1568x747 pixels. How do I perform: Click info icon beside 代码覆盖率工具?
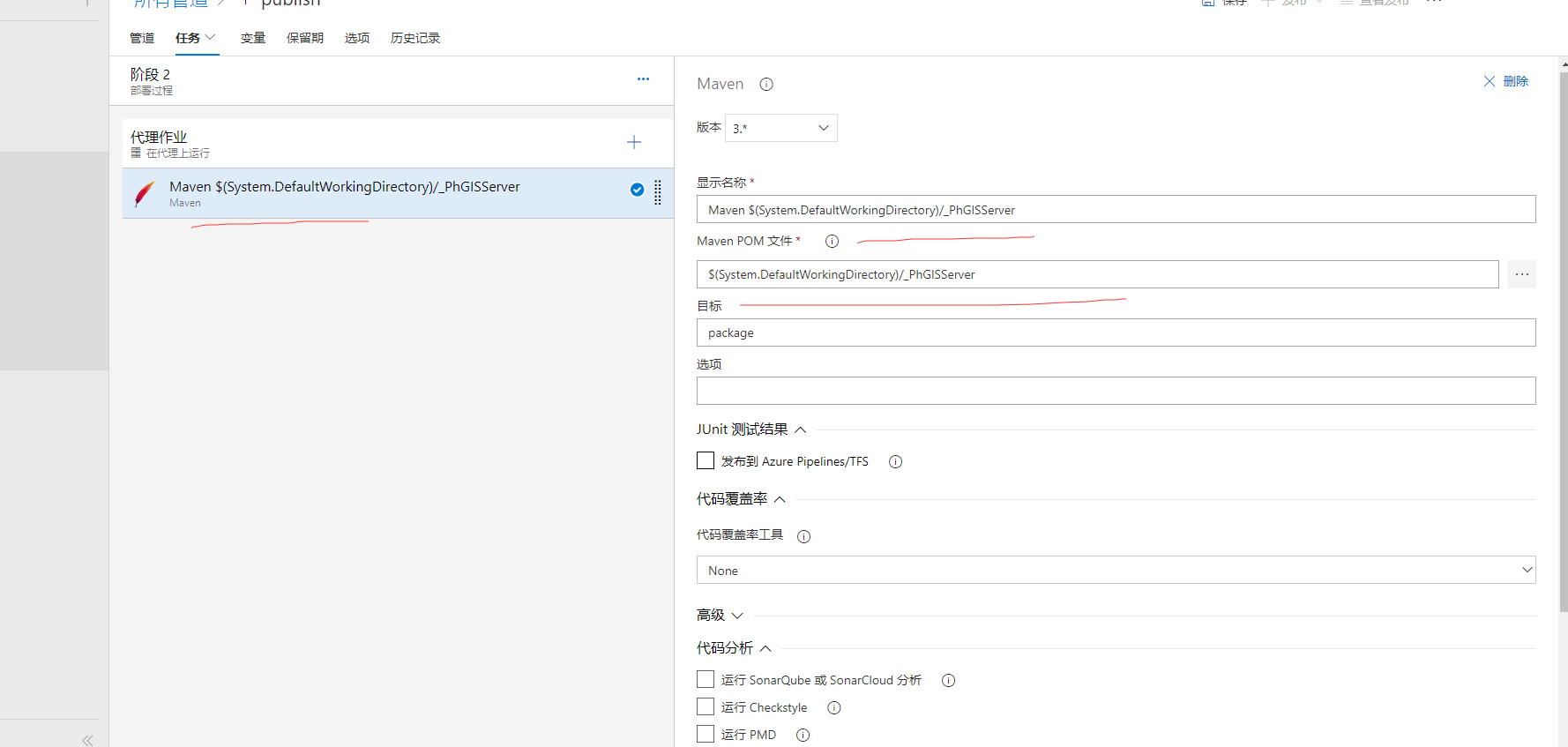click(803, 536)
